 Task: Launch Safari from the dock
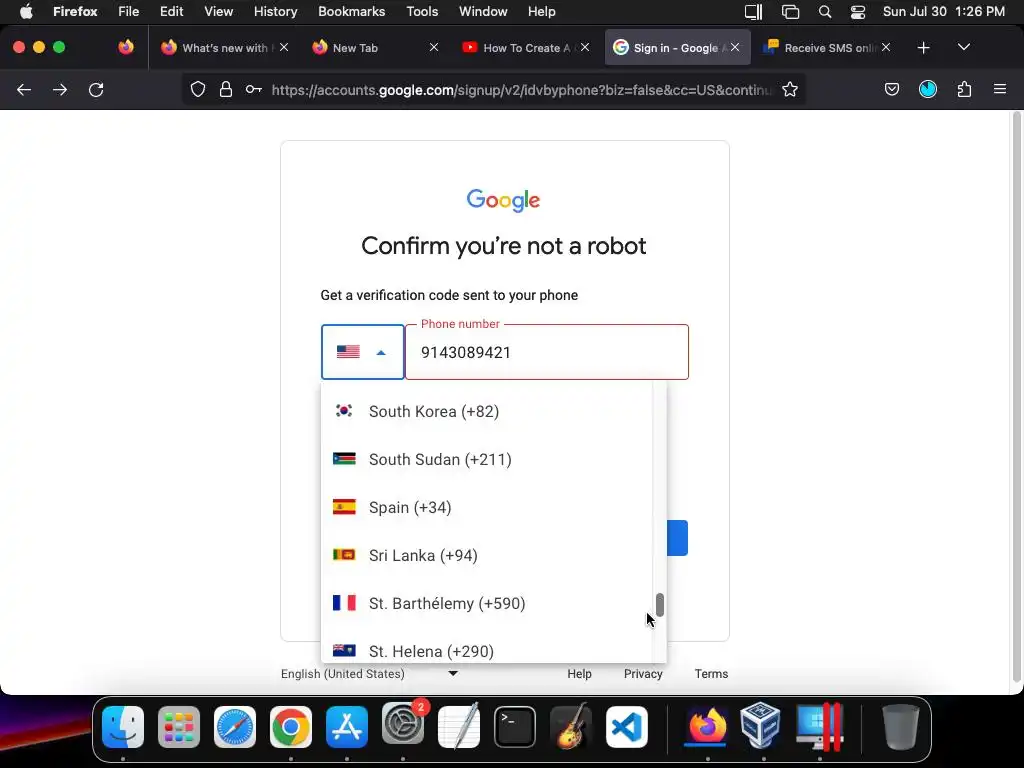tap(235, 727)
